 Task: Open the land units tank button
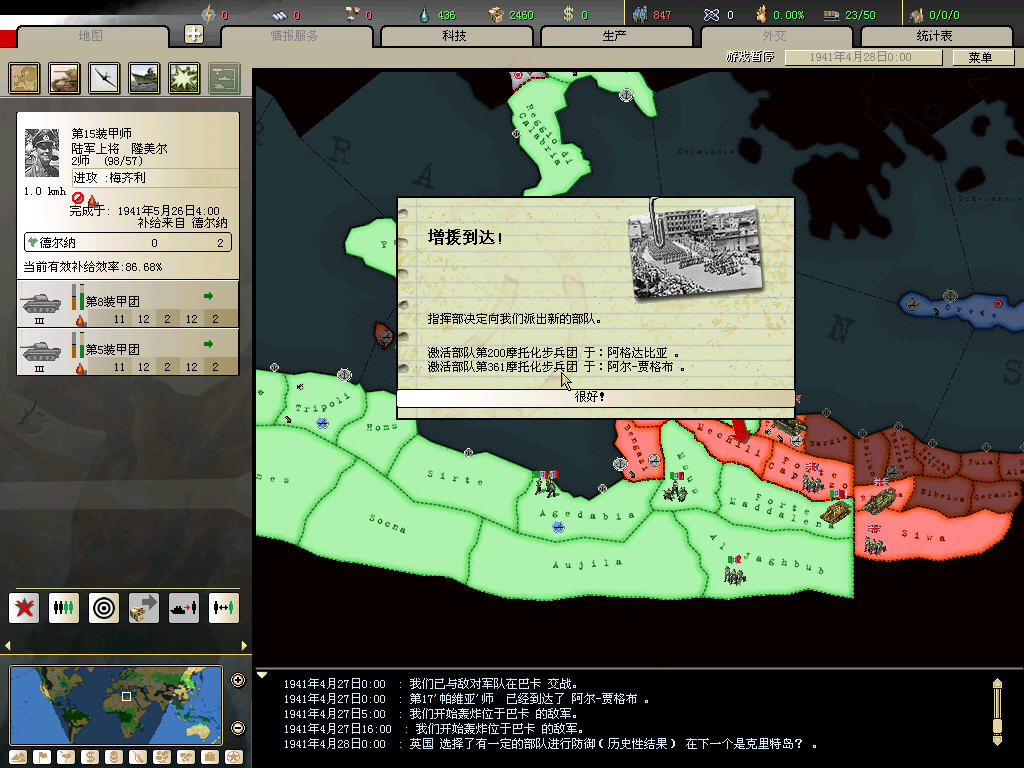[64, 78]
